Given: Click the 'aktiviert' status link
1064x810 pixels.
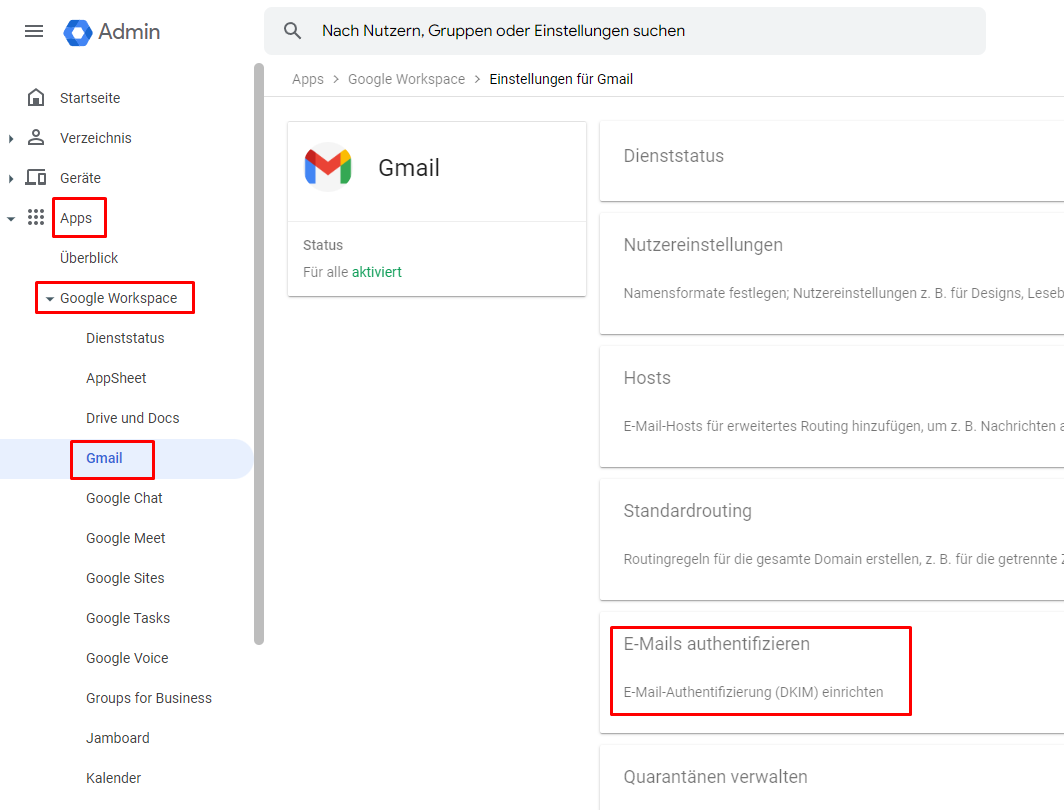Looking at the screenshot, I should coord(377,272).
